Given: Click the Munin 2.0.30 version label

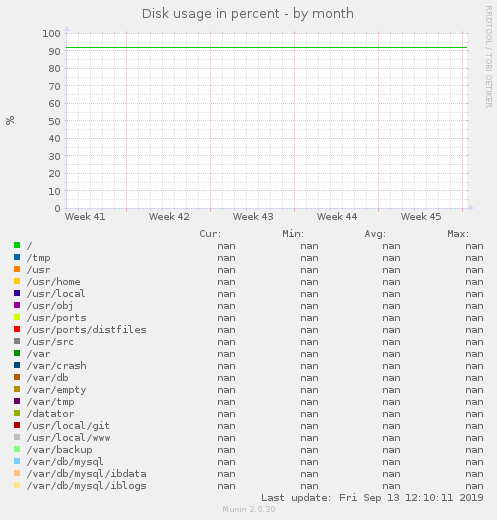Looking at the screenshot, I should pos(249,509).
